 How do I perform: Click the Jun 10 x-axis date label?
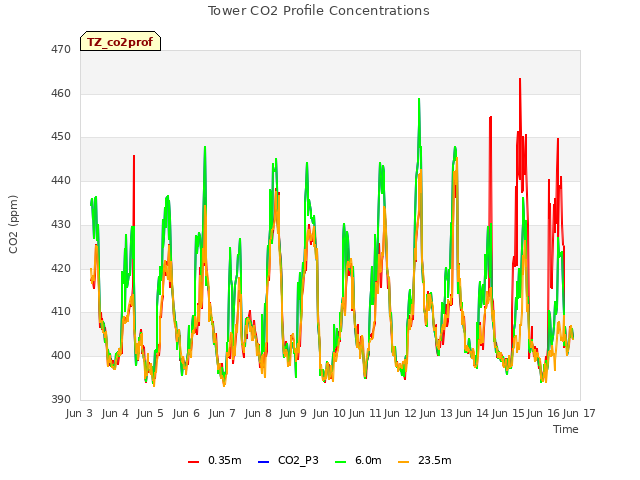[x=329, y=413]
